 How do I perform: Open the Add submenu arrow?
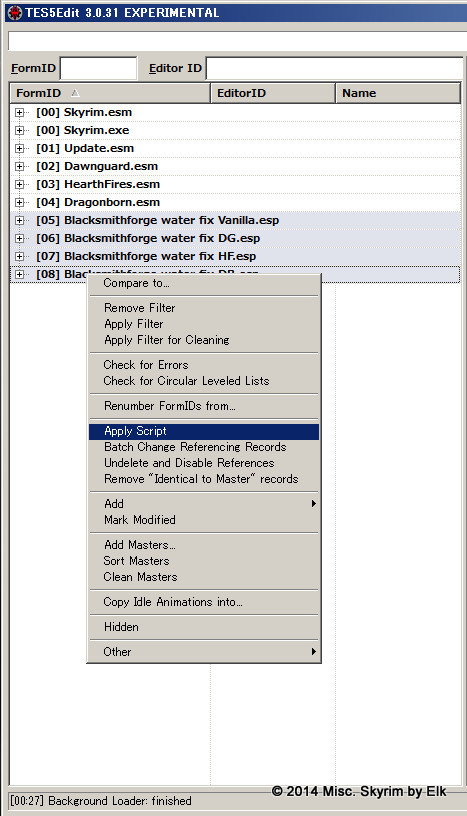pyautogui.click(x=313, y=504)
